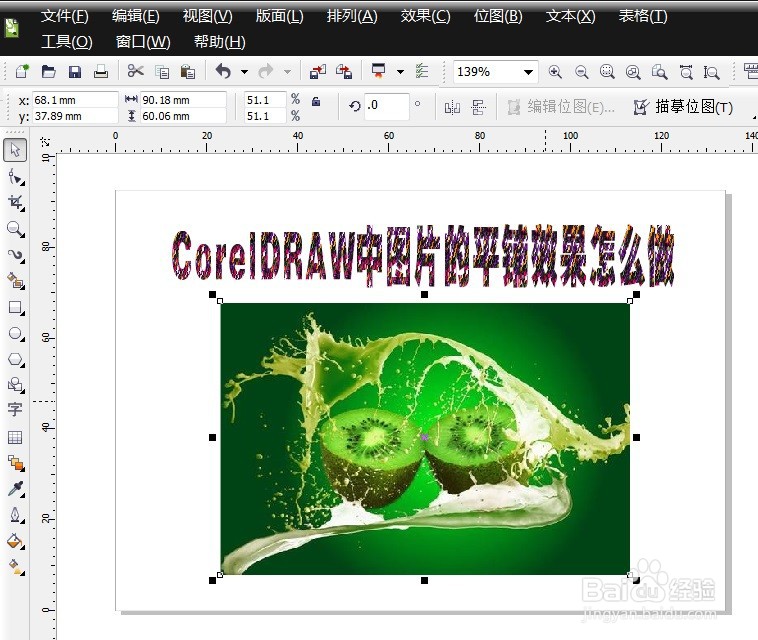Click the width field 90.18 mm

183,100
